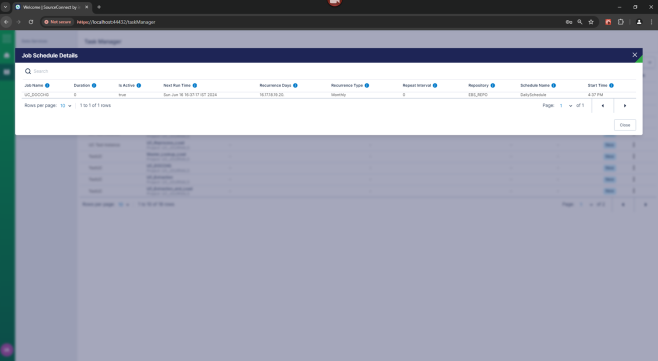Bookmark this page with the star icon
Image resolution: width=658 pixels, height=361 pixels.
click(591, 22)
